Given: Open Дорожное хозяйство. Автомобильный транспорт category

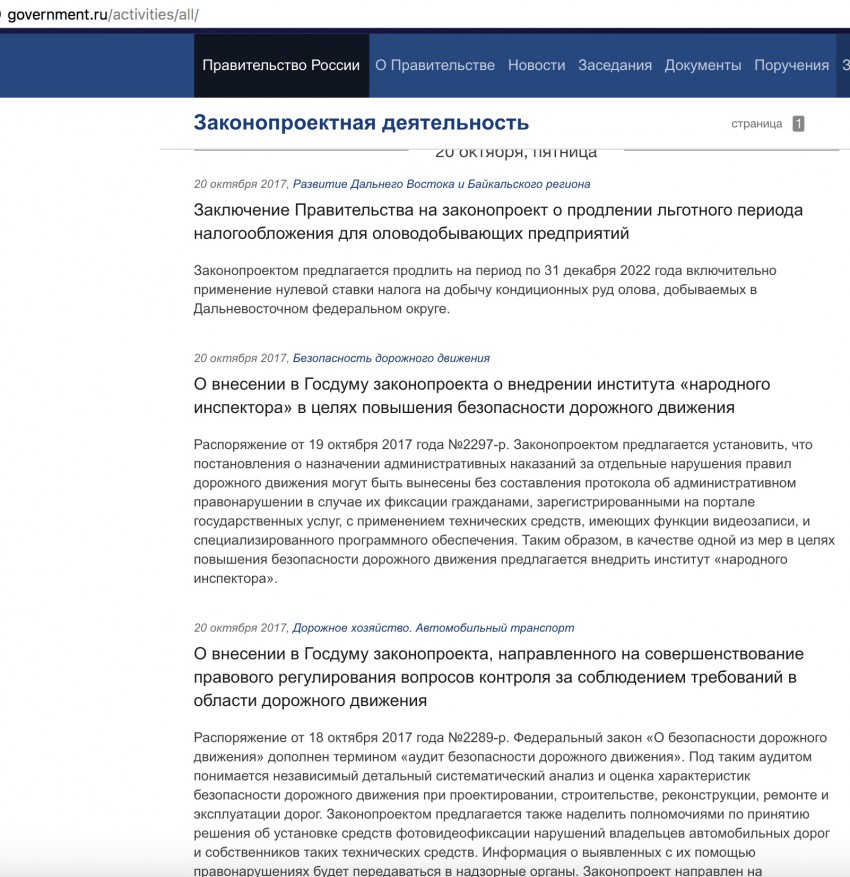Looking at the screenshot, I should pyautogui.click(x=433, y=628).
